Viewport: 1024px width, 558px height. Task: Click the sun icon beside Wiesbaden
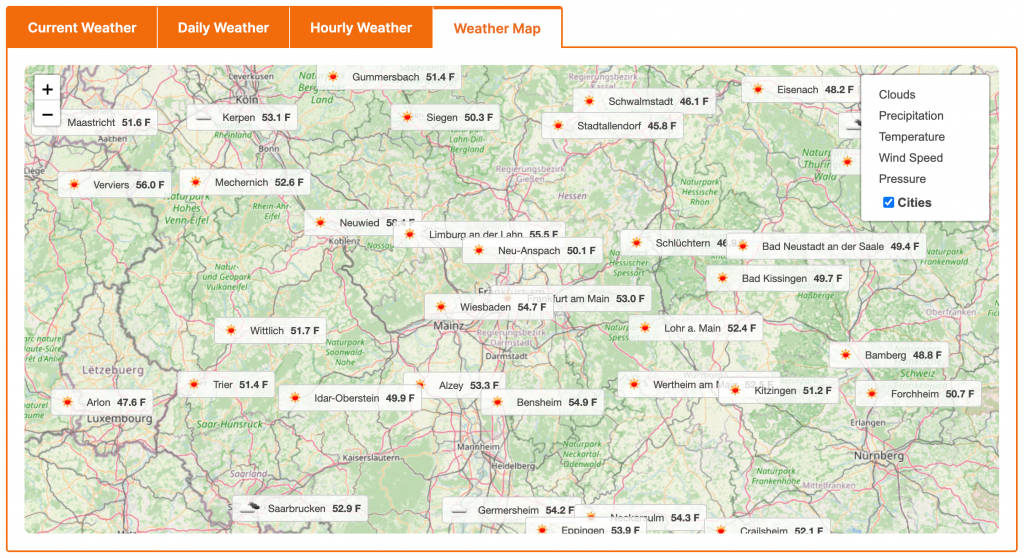441,307
